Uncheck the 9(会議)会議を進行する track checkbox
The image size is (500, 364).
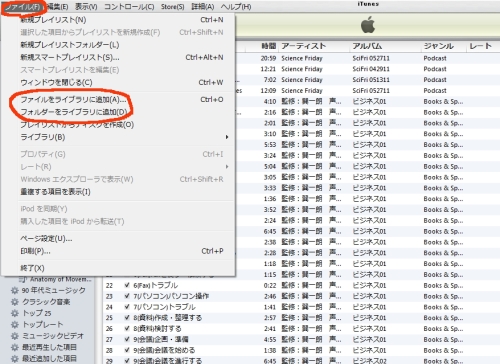coord(127,361)
